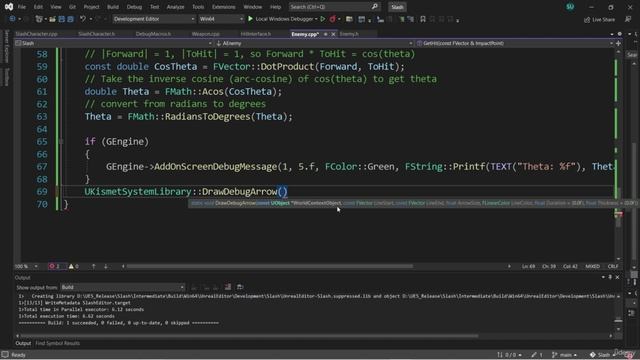Expand the Local Windows Debugger dropdown arrow
The image size is (640, 360).
(x=316, y=19)
